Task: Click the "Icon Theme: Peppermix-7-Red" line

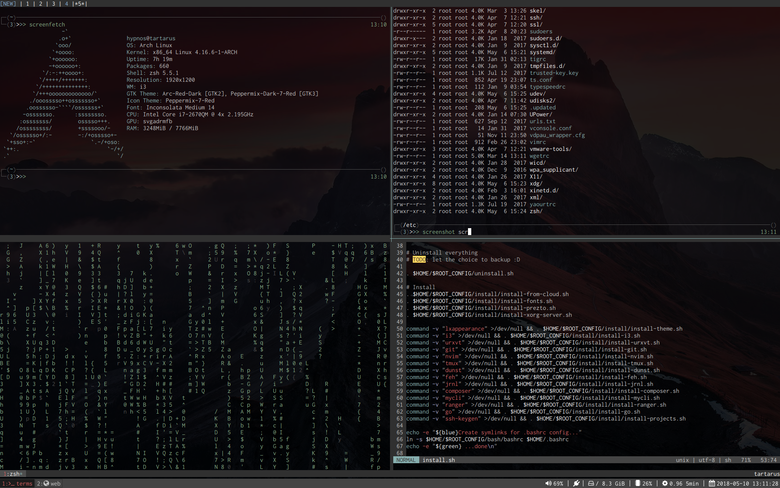Action: pos(171,100)
